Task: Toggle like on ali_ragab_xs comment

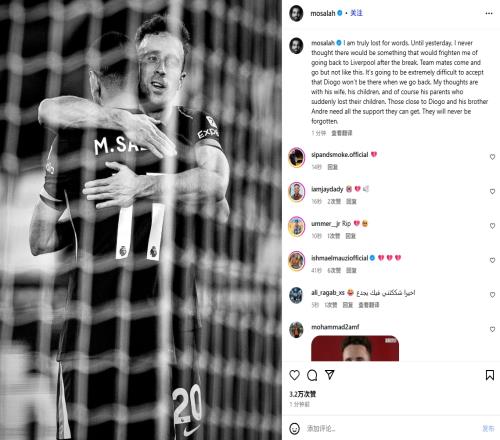Action: click(492, 295)
